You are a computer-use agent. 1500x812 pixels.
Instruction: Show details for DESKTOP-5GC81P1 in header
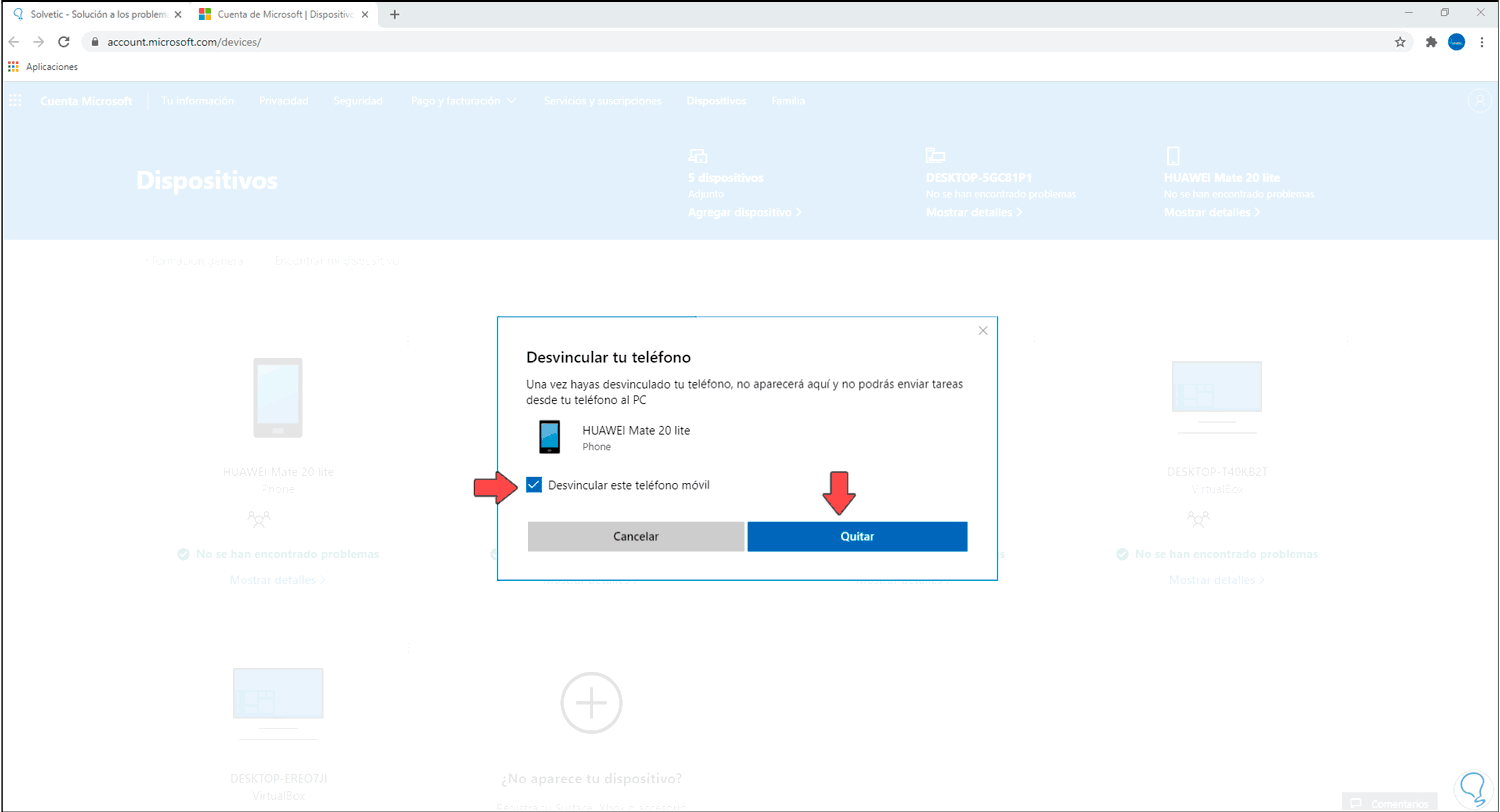974,213
